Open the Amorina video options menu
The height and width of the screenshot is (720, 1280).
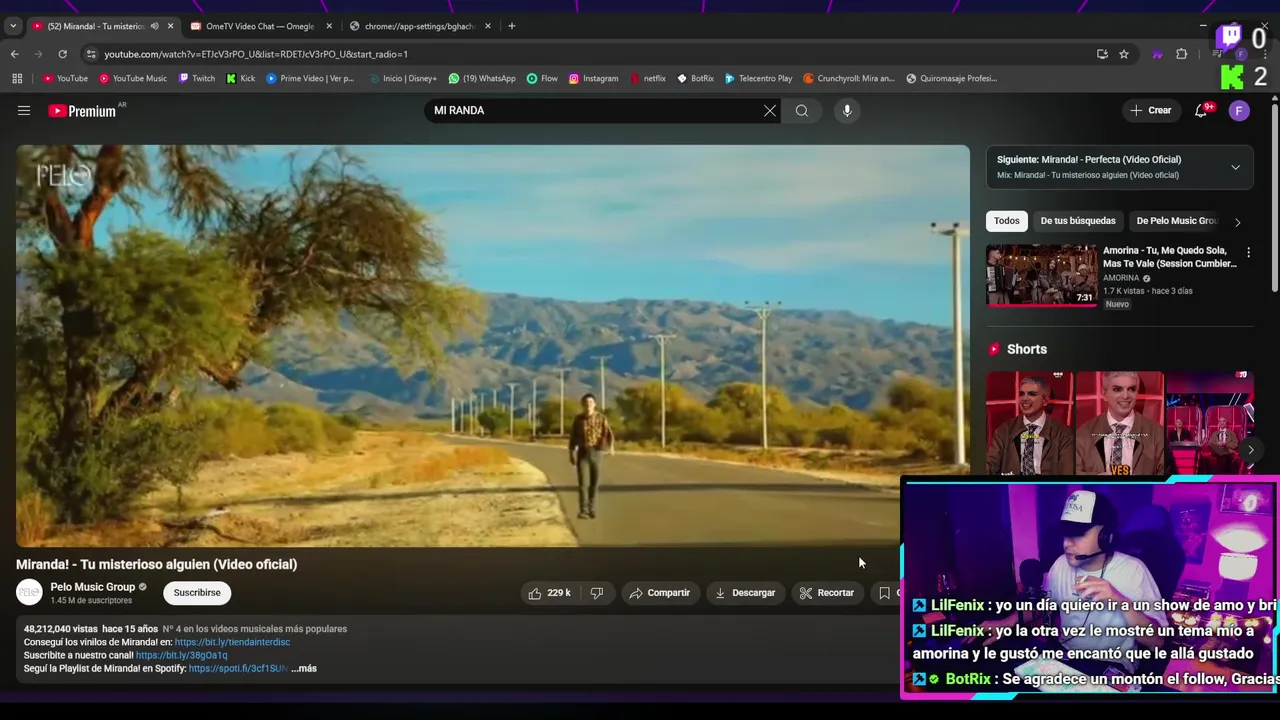pos(1248,253)
